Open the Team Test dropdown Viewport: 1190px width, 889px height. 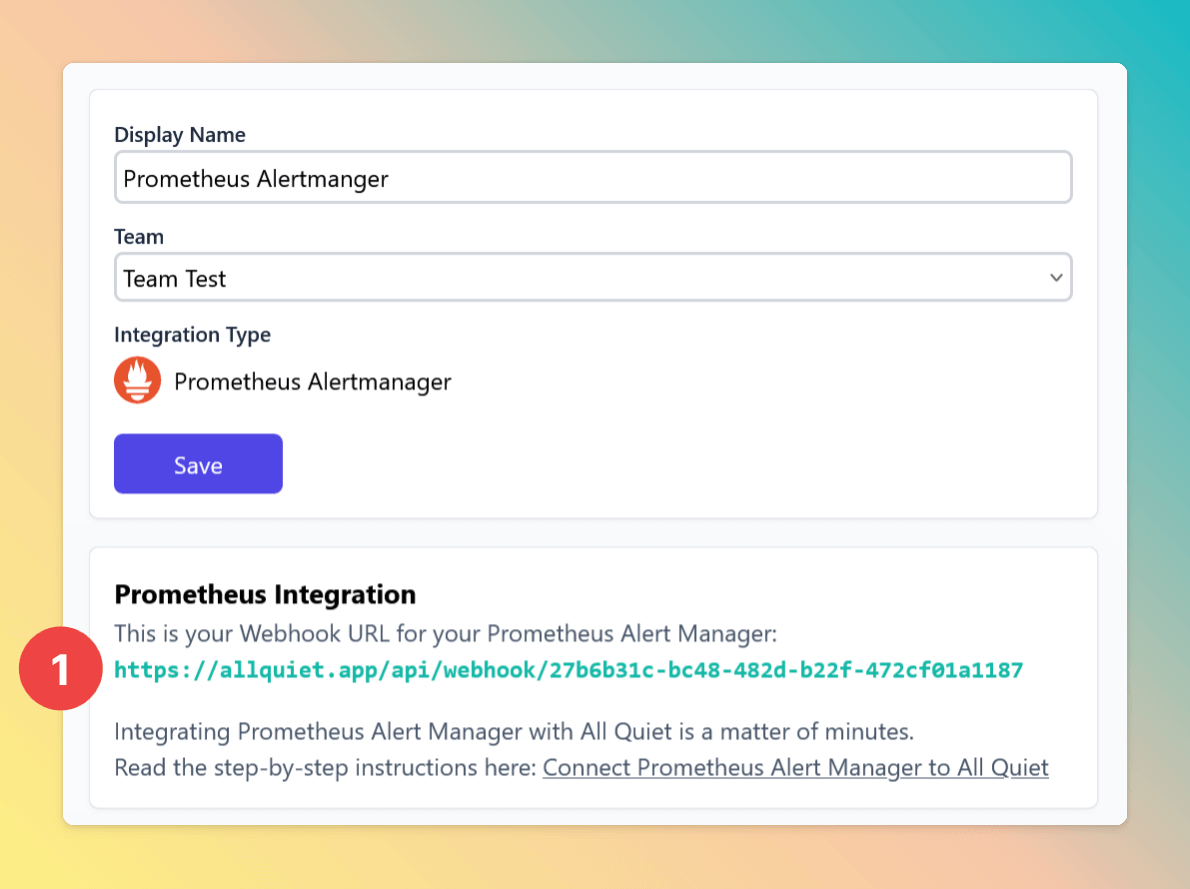[x=593, y=278]
